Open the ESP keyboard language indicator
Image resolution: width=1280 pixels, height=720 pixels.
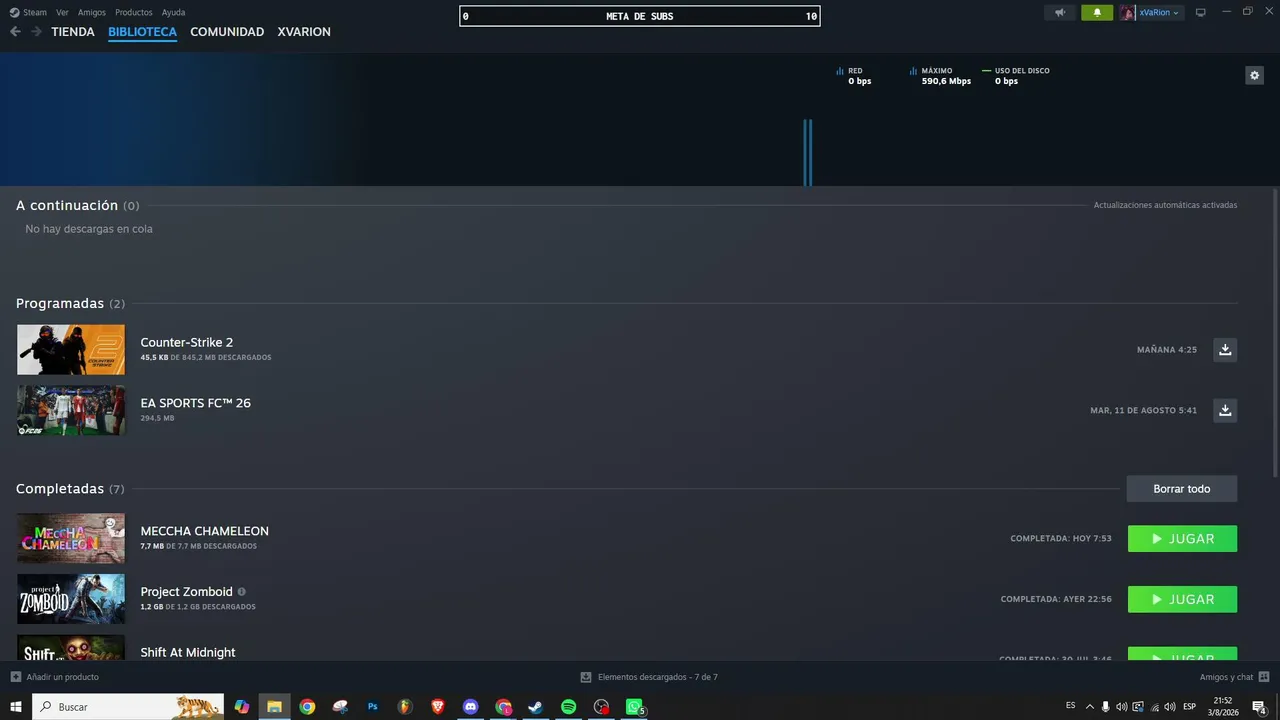tap(1189, 707)
